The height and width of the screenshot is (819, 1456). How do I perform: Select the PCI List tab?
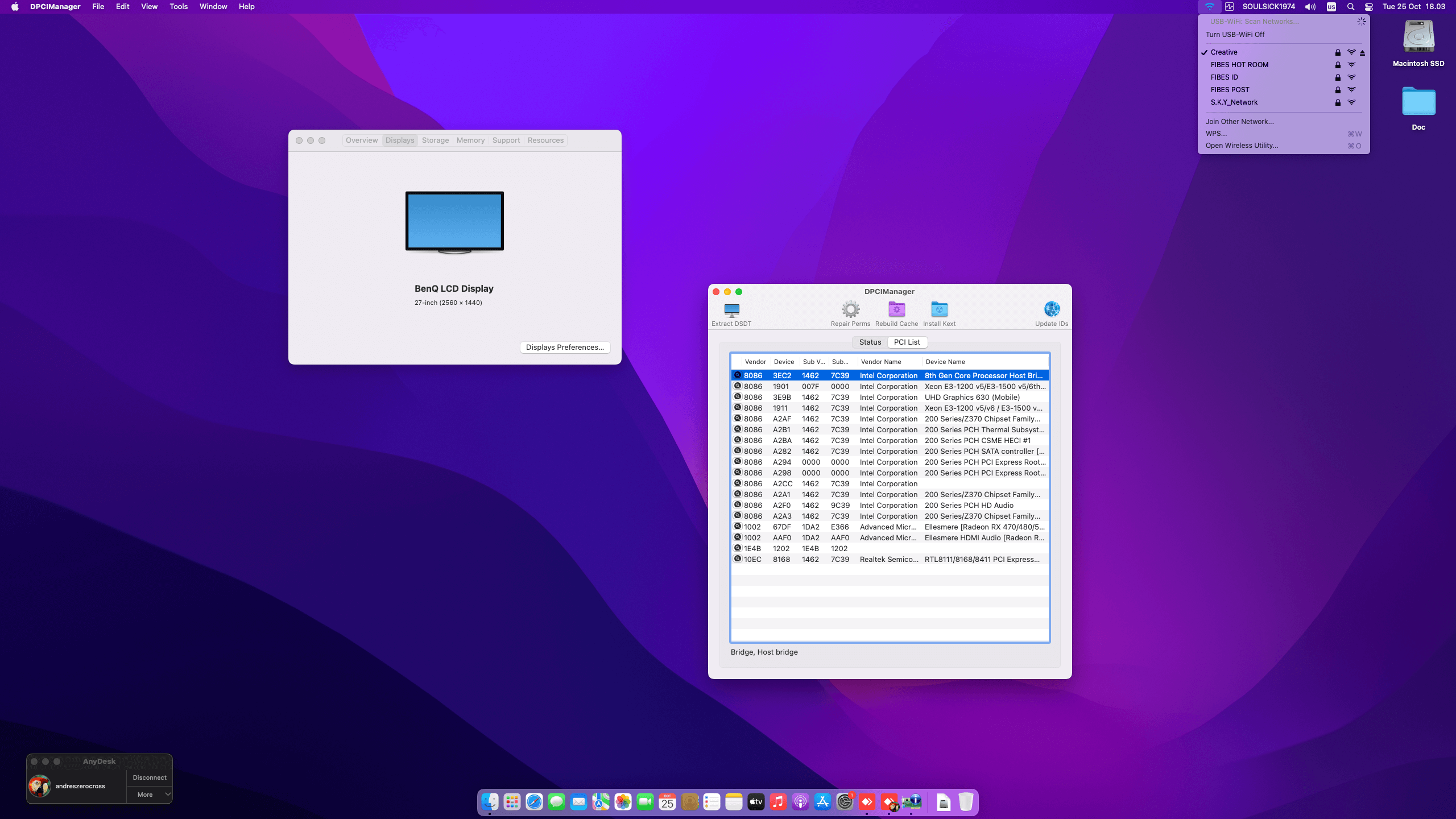tap(907, 342)
